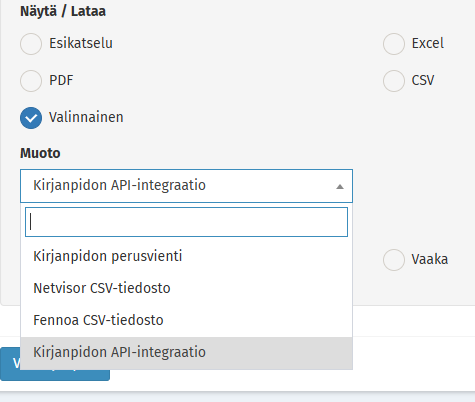
Task: Enable the Vaaka radio button circle
Action: click(x=394, y=260)
